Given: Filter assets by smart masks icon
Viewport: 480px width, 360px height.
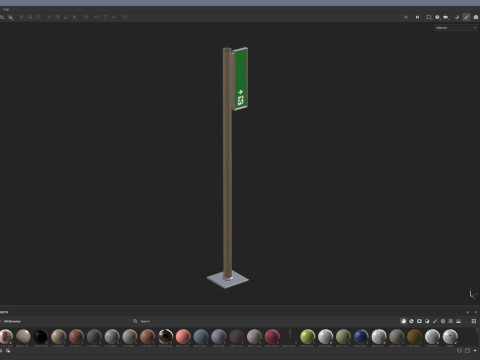Looking at the screenshot, I should pyautogui.click(x=419, y=321).
